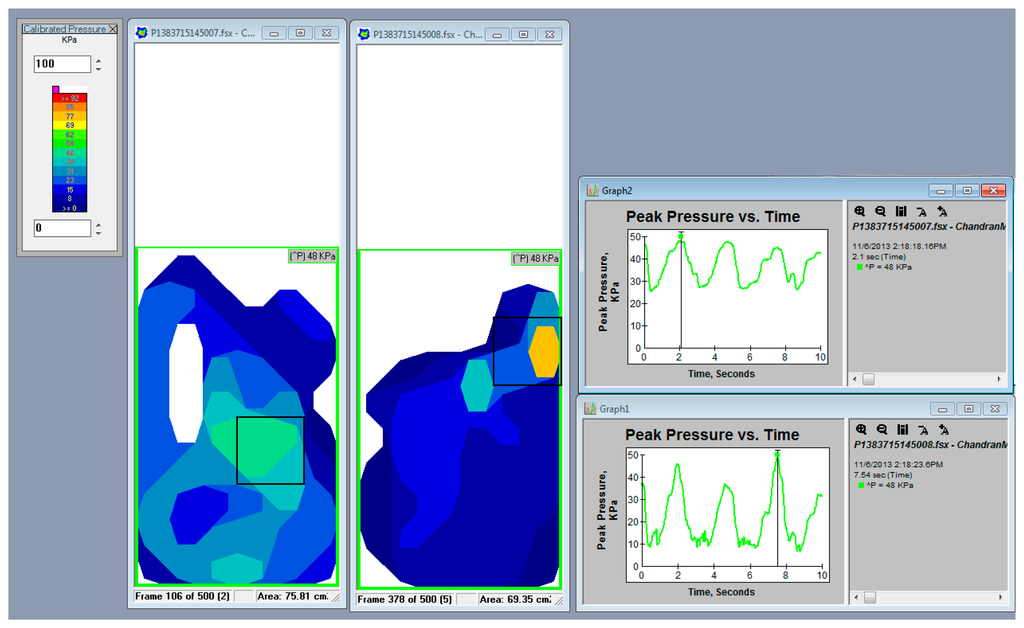Click the increase text size icon in Graph1
1024x628 pixels.
pos(941,430)
